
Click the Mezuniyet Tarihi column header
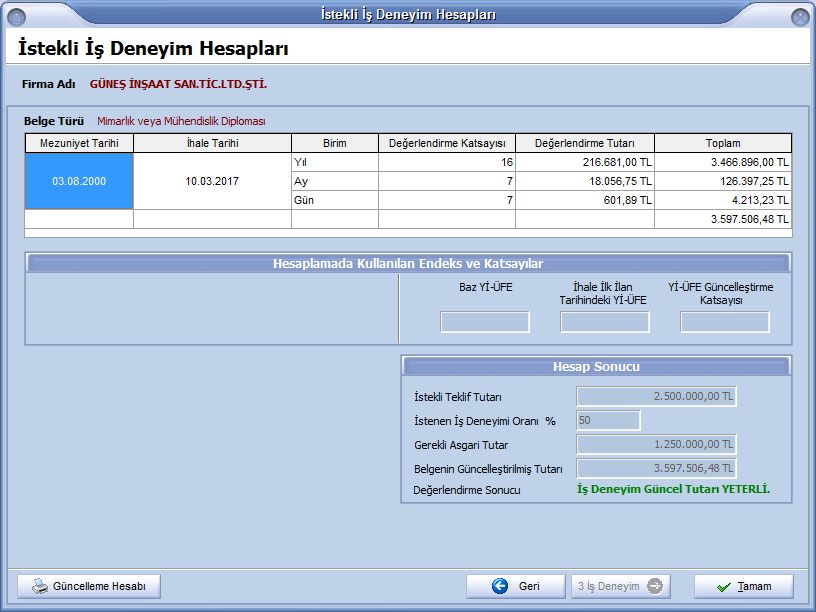(x=79, y=143)
